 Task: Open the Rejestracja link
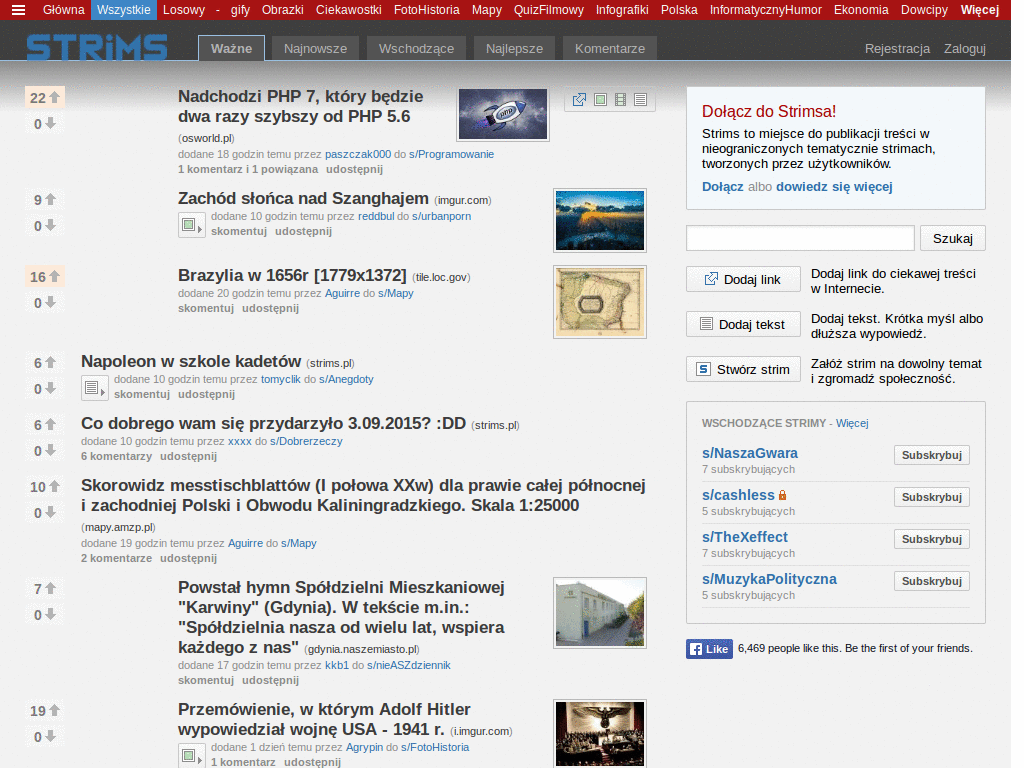(x=897, y=48)
